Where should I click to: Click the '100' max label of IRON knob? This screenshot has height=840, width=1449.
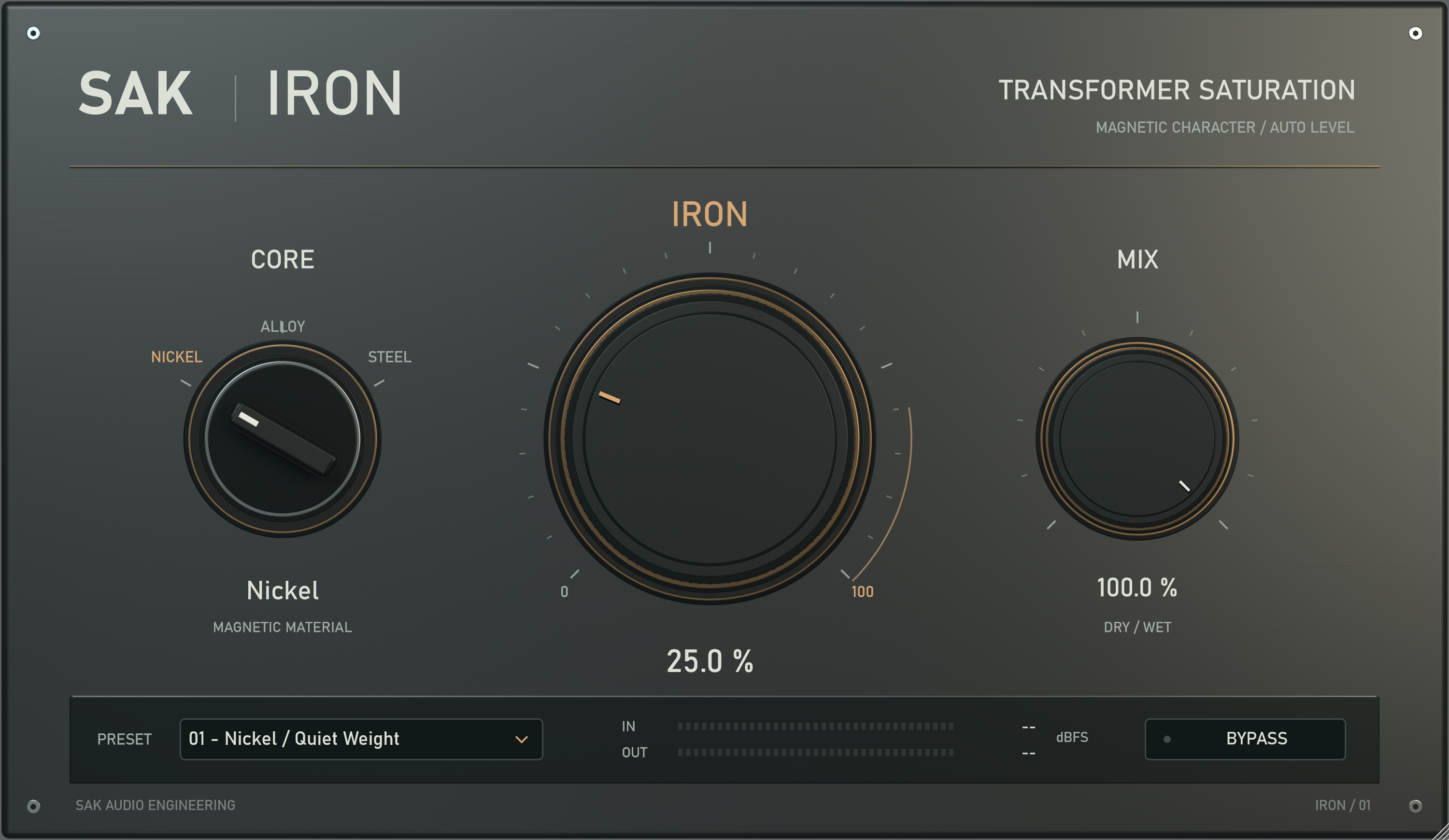pyautogui.click(x=862, y=592)
